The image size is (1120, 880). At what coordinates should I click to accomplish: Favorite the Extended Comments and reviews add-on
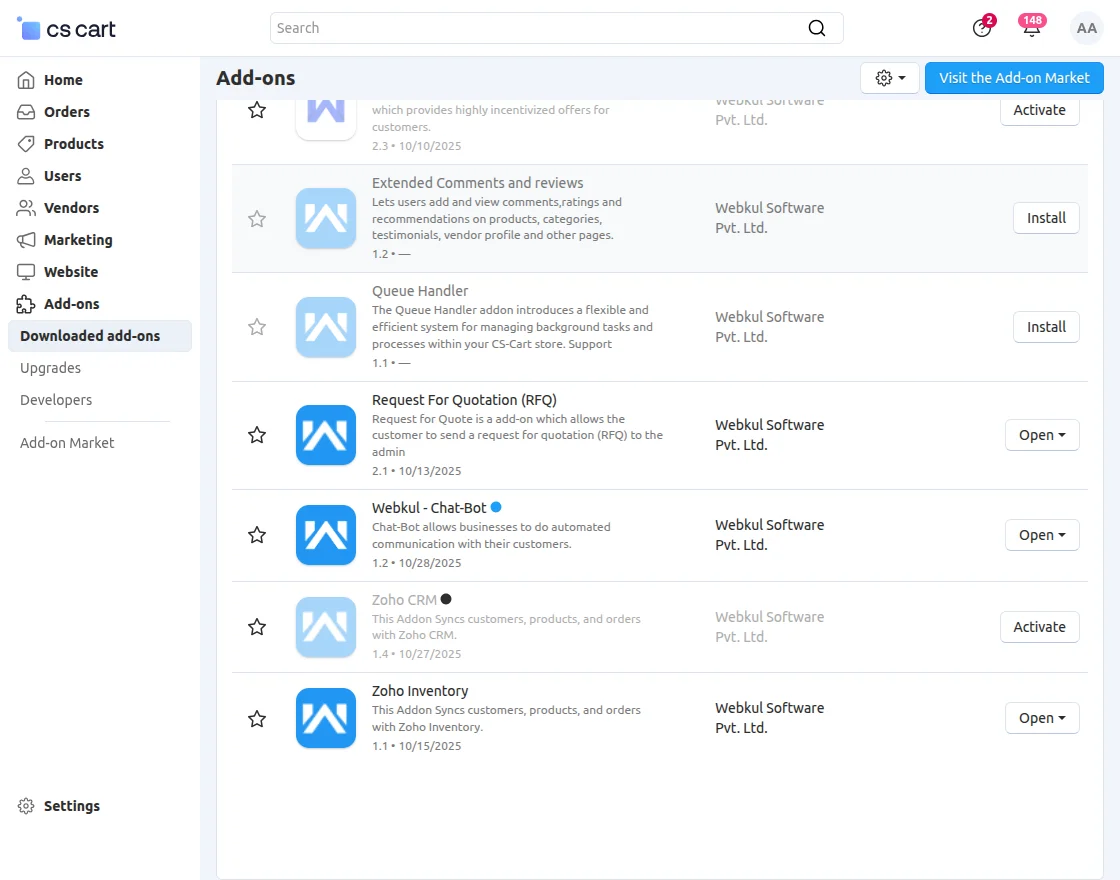[x=257, y=219]
